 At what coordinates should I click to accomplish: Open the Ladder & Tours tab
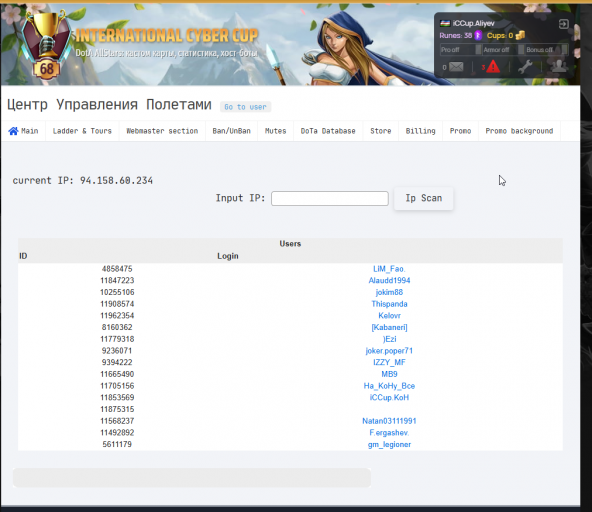pyautogui.click(x=82, y=131)
